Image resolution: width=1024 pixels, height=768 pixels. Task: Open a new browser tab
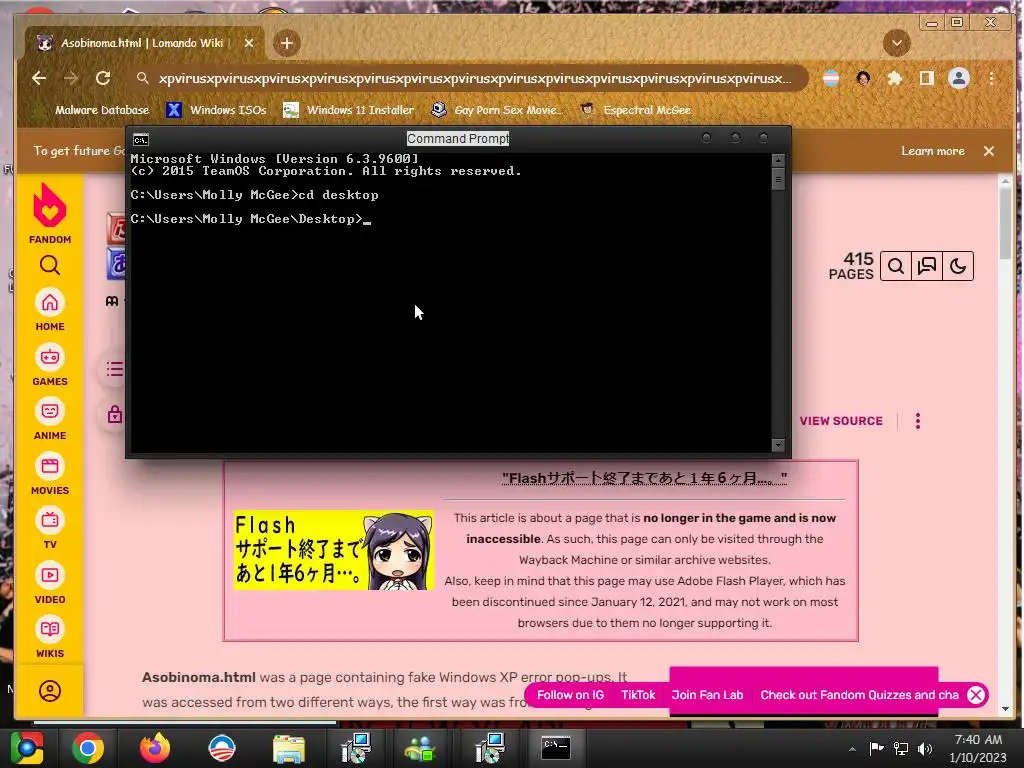(287, 43)
